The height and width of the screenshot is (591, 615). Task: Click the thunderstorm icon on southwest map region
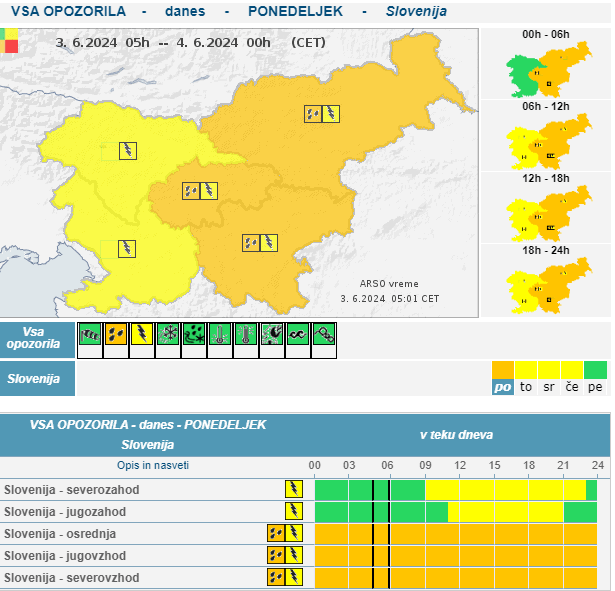click(127, 248)
